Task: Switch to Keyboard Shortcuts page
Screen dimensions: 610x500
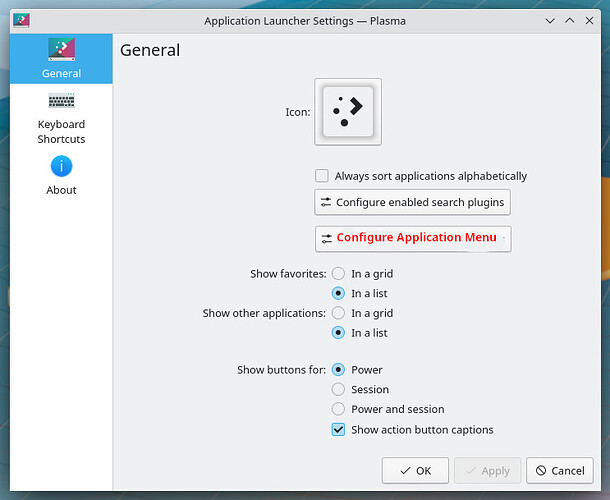Action: (x=61, y=118)
